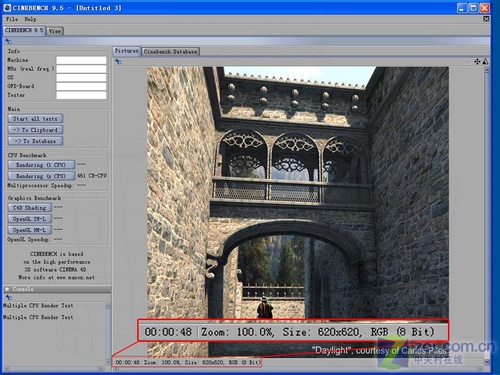Switch to the CINEBENCH 9.5 tab

(24, 30)
